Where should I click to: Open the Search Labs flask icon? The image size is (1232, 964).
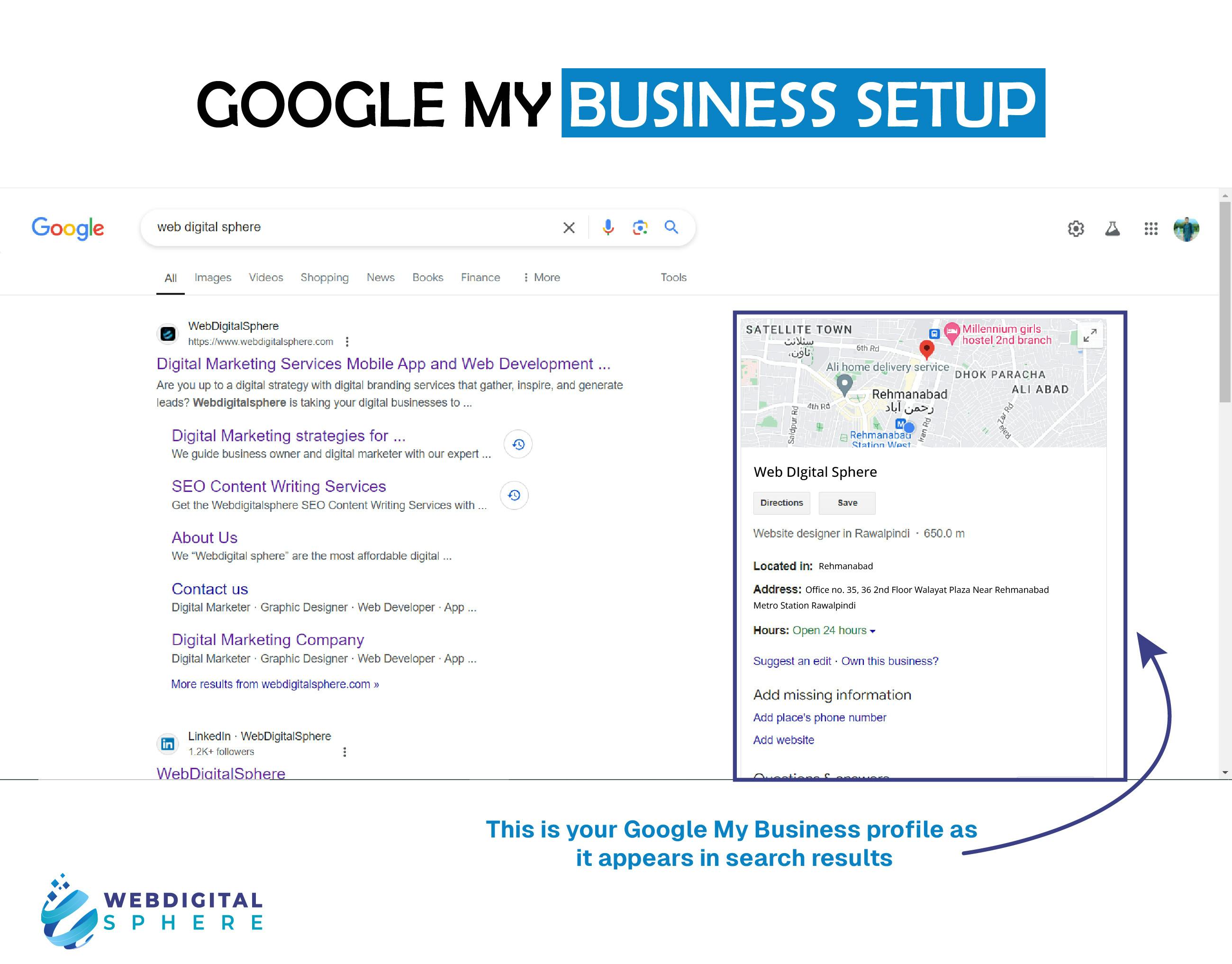(1113, 228)
